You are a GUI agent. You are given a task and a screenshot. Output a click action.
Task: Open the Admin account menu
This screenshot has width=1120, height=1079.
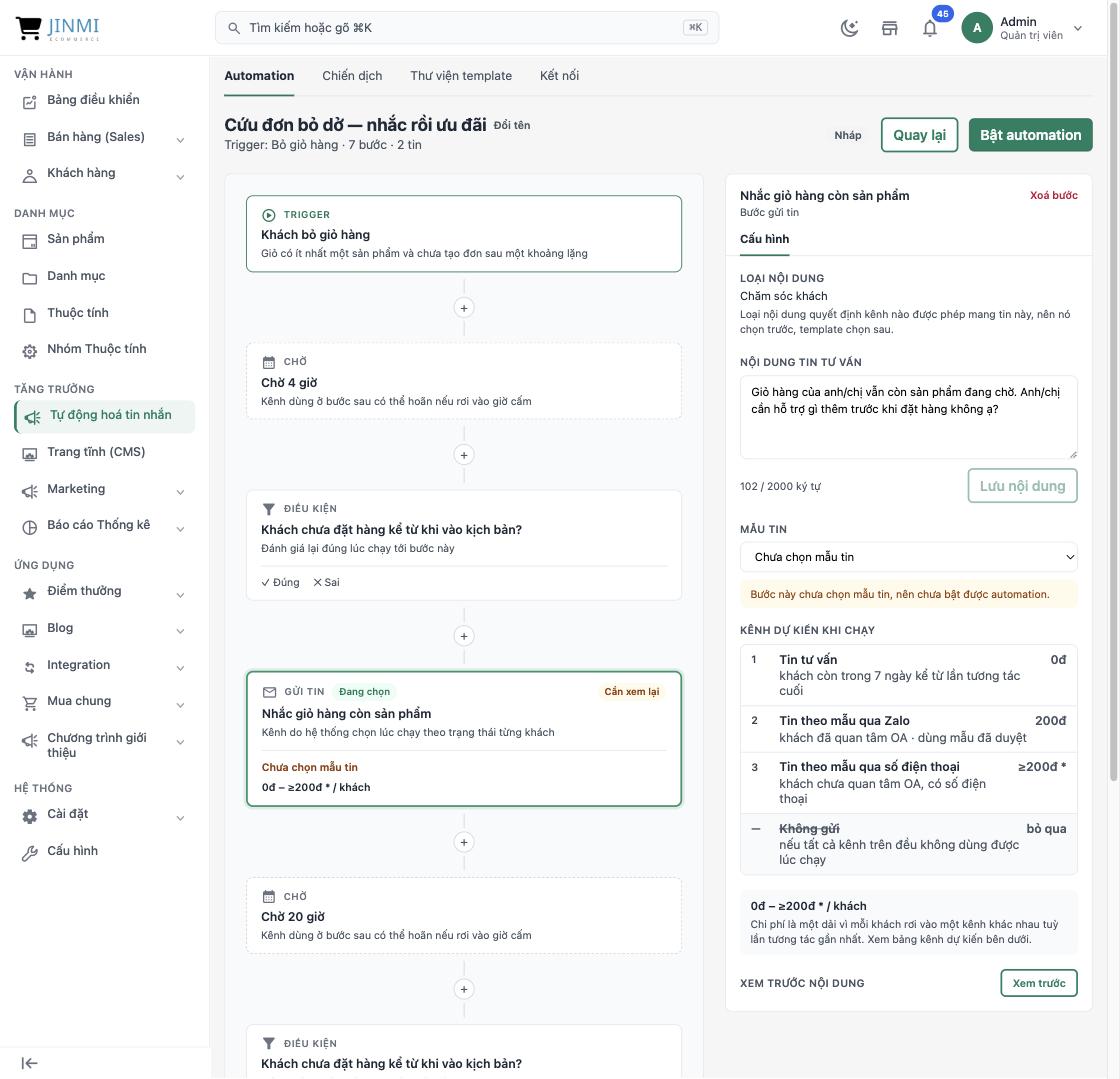tap(1022, 28)
